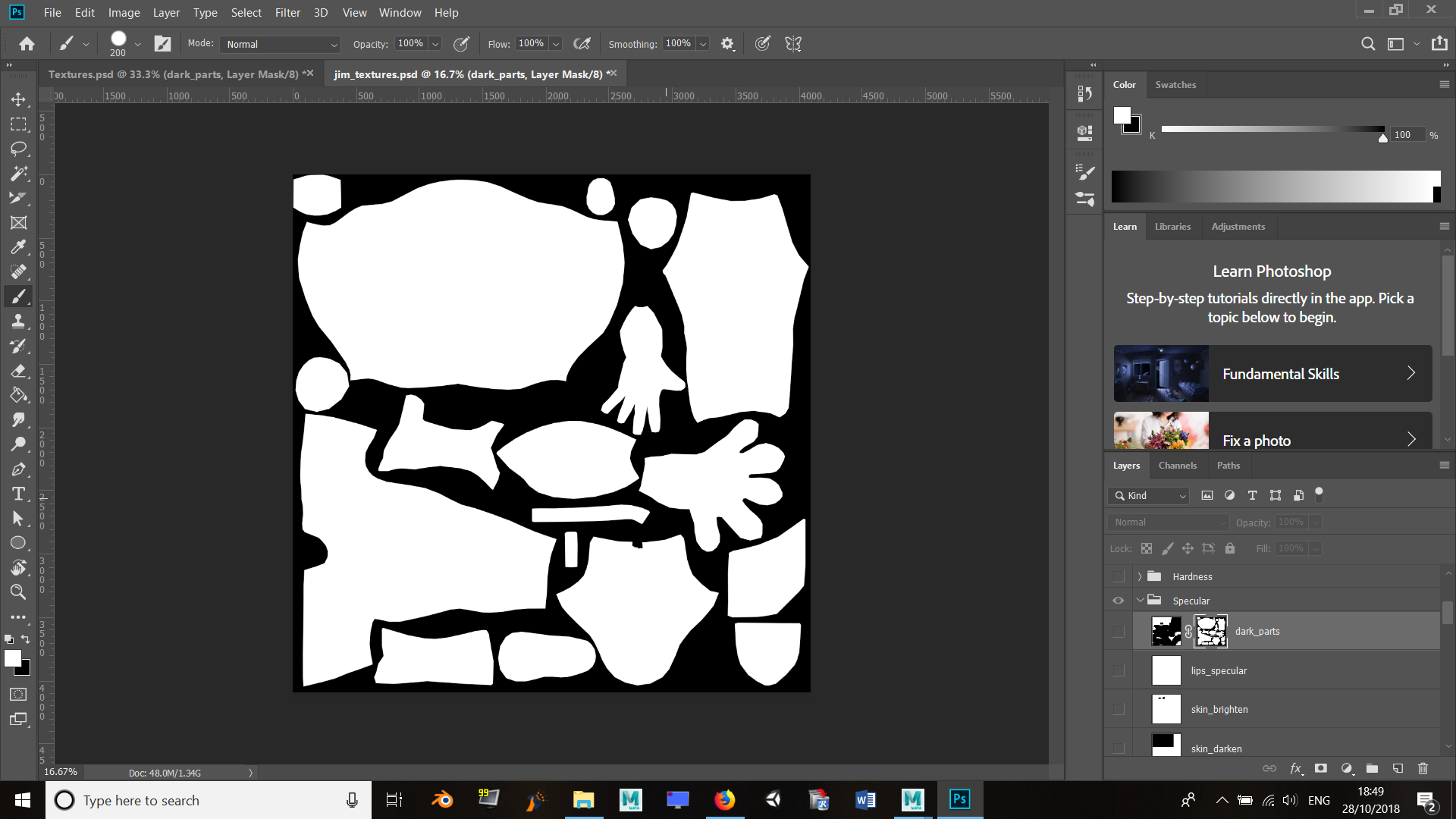Toggle visibility of lips_specular layer
This screenshot has width=1456, height=819.
pyautogui.click(x=1118, y=670)
